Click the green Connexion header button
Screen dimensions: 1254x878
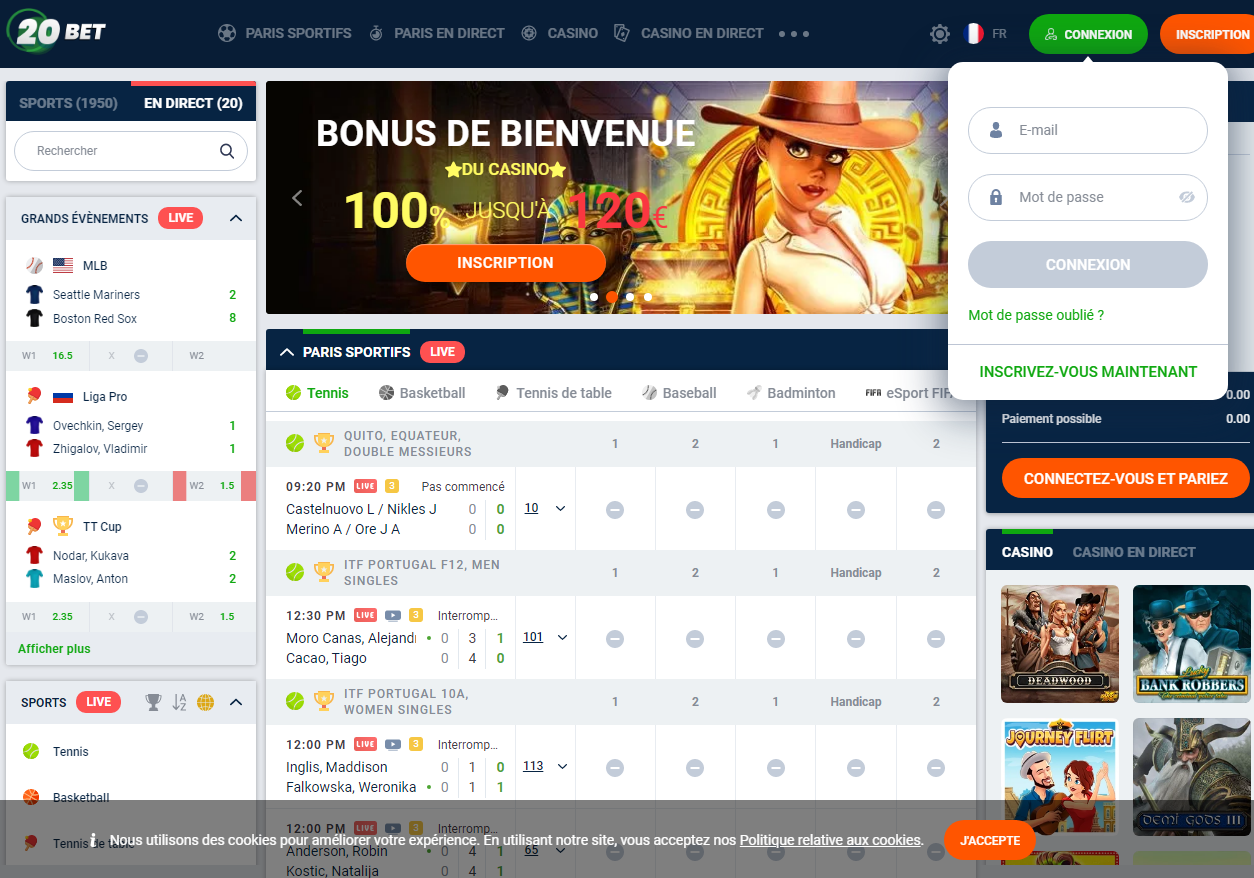coord(1088,34)
